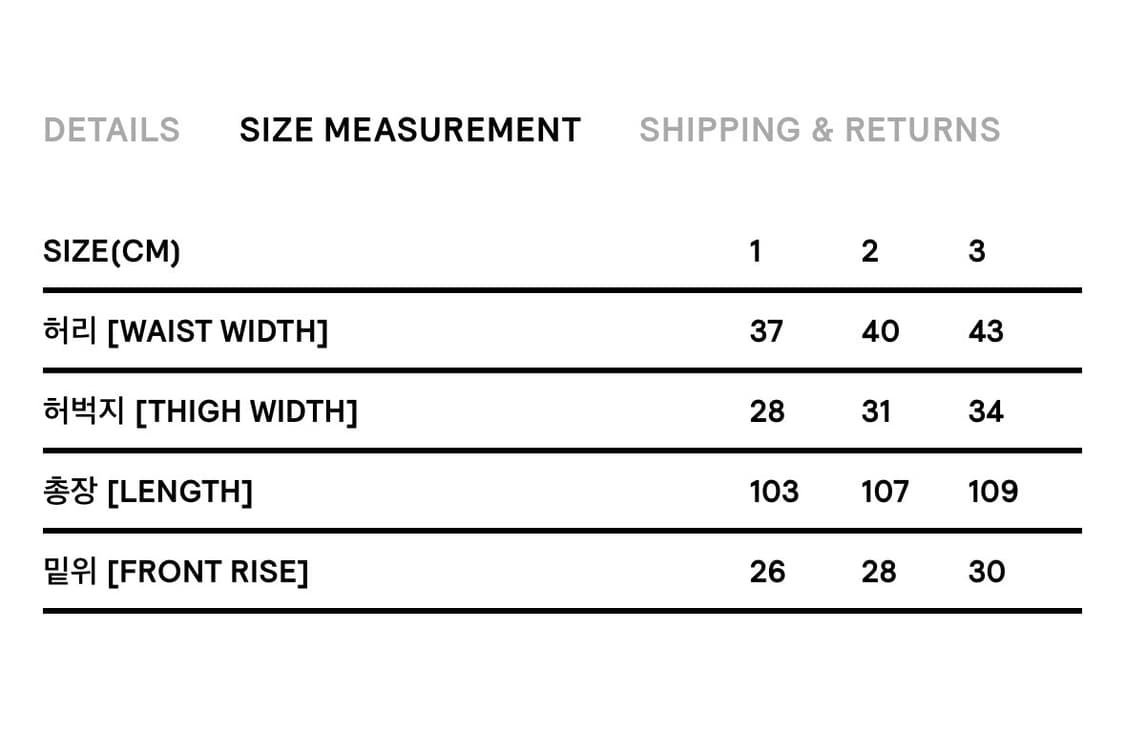Open the SHIPPING & RETURNS tab
Image resolution: width=1125 pixels, height=737 pixels.
(x=819, y=130)
